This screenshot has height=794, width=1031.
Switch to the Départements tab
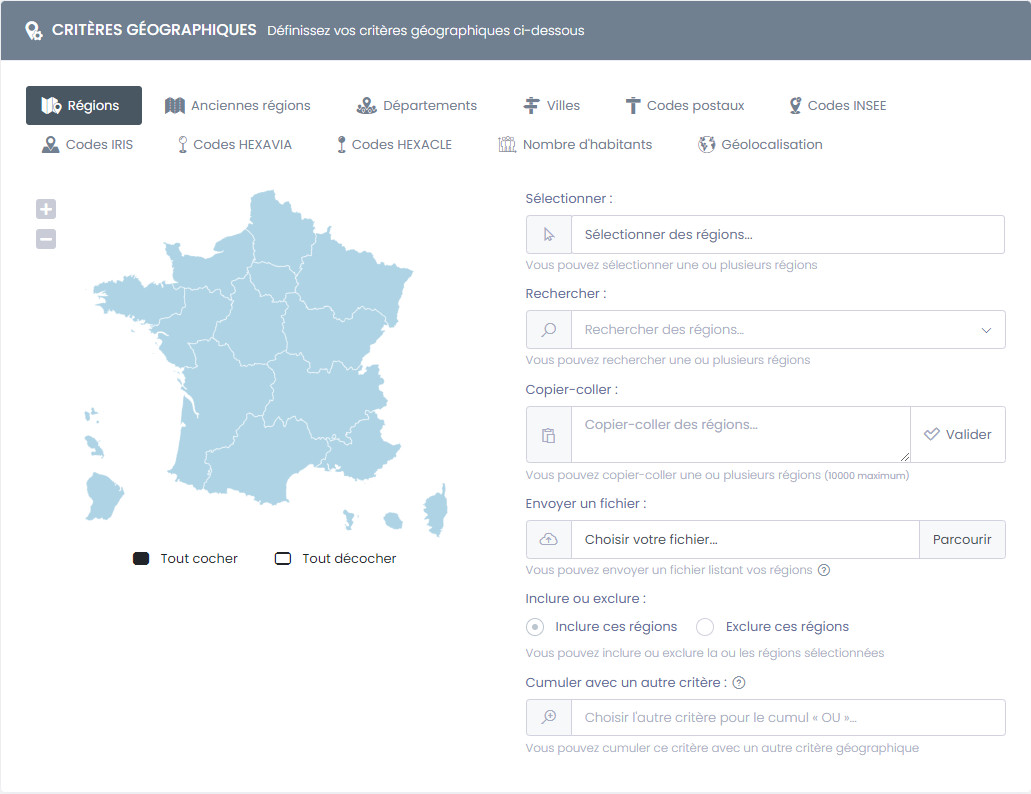tap(417, 105)
